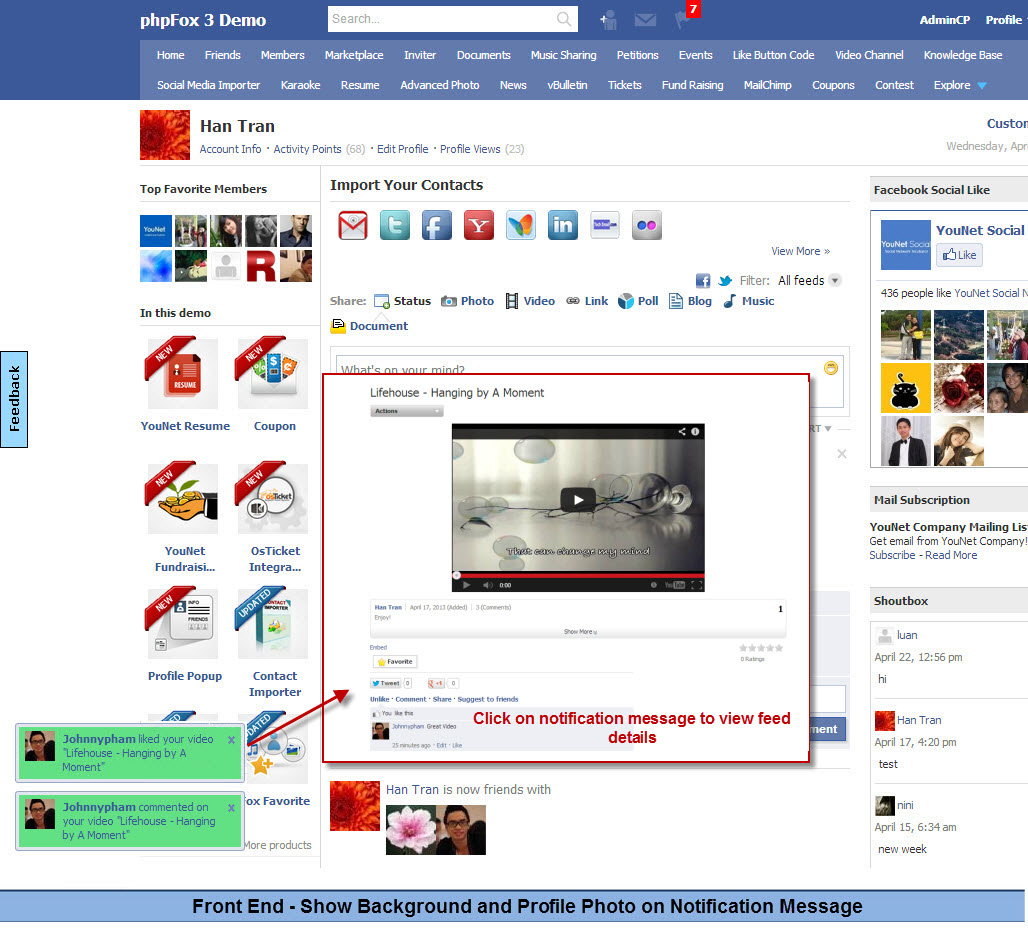This screenshot has height=932, width=1028.
Task: Import contacts from LinkedIn icon
Action: tap(563, 225)
